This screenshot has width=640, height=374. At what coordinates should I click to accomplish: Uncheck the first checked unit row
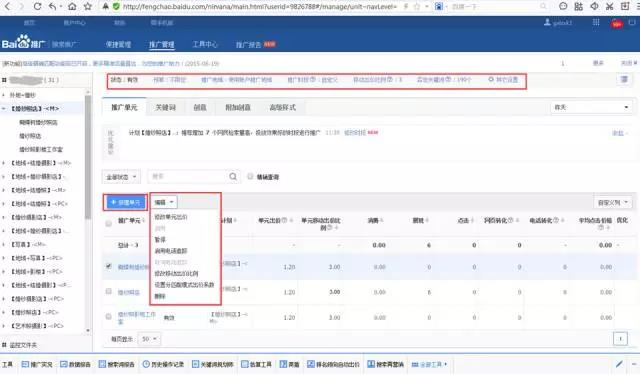click(108, 266)
